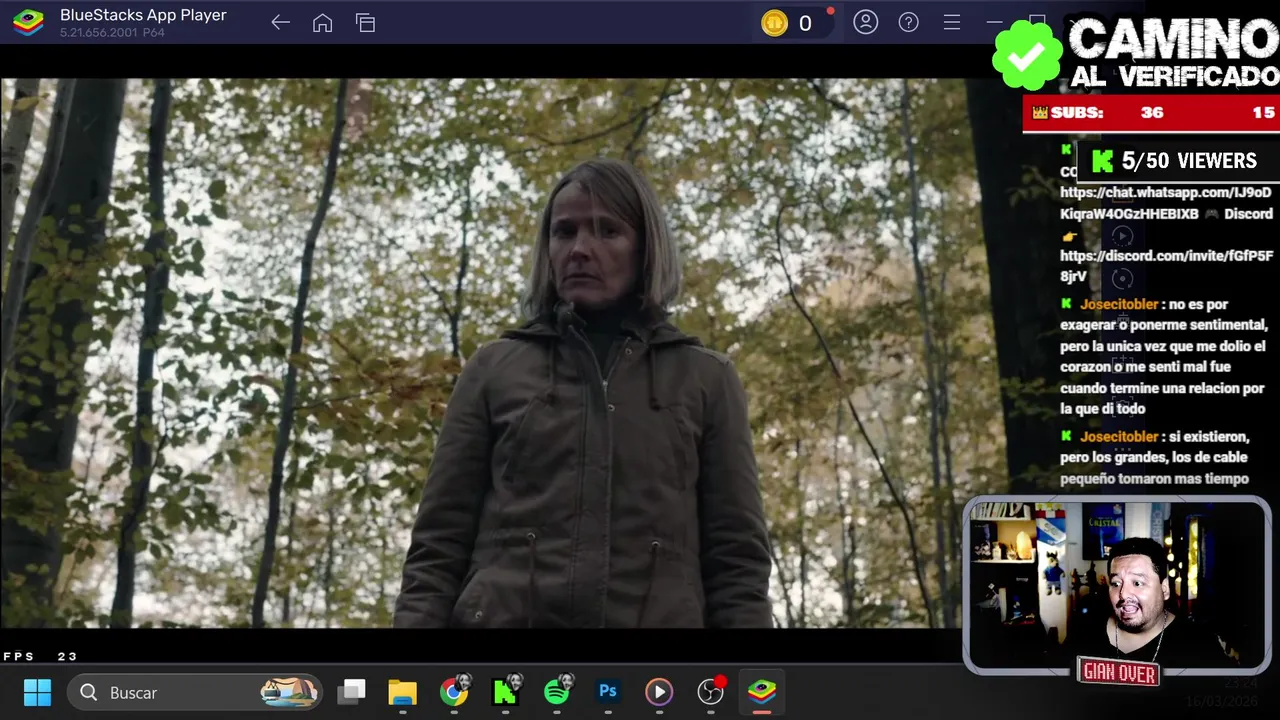Click the Buscar taskbar search field

click(x=196, y=692)
